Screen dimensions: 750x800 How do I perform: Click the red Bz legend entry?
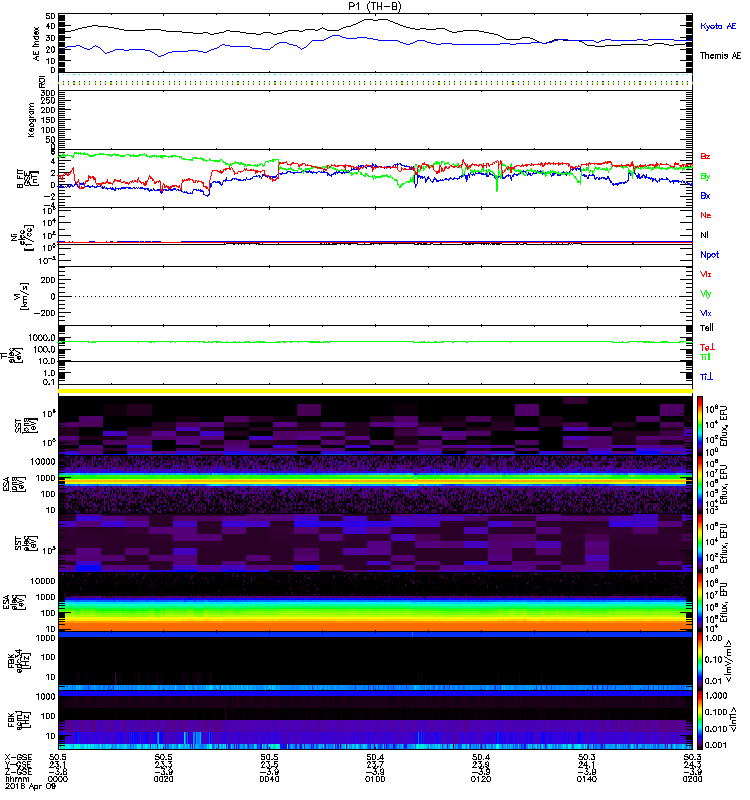705,156
